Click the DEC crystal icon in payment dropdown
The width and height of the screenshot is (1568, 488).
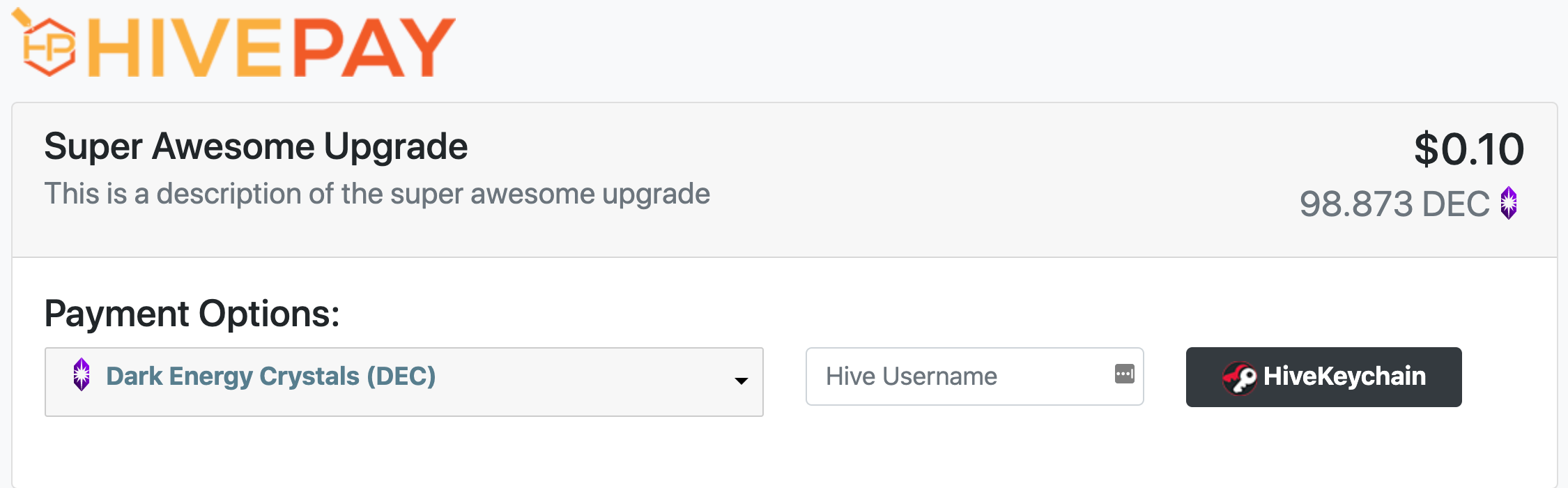pos(82,374)
